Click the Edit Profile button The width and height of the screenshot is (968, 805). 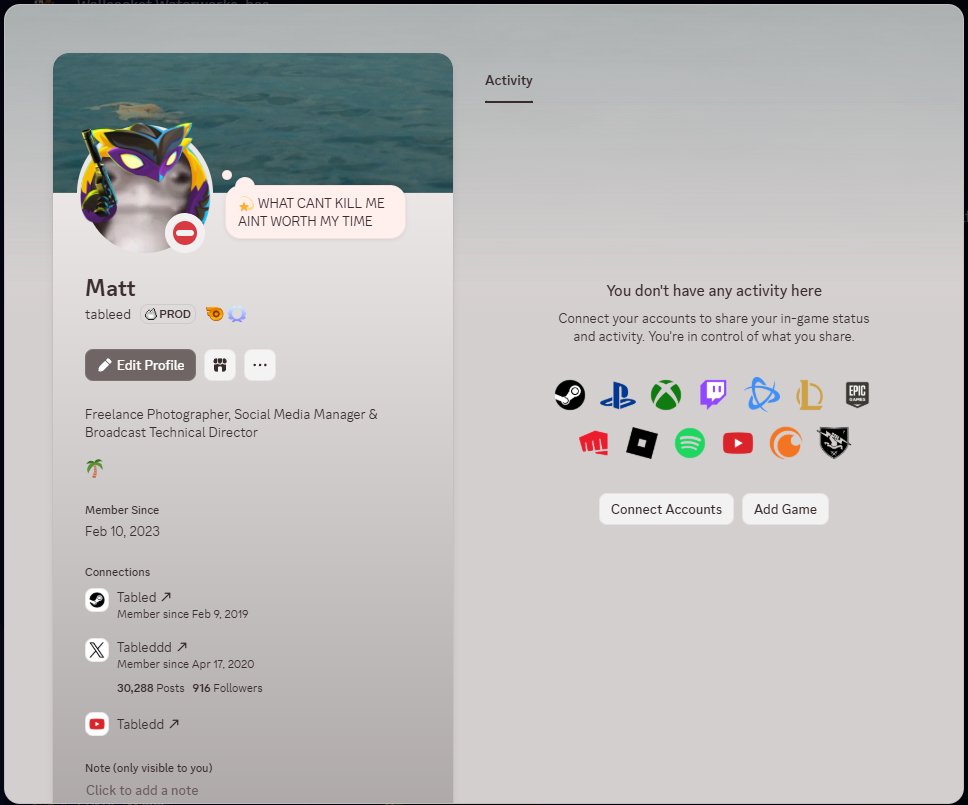click(140, 365)
